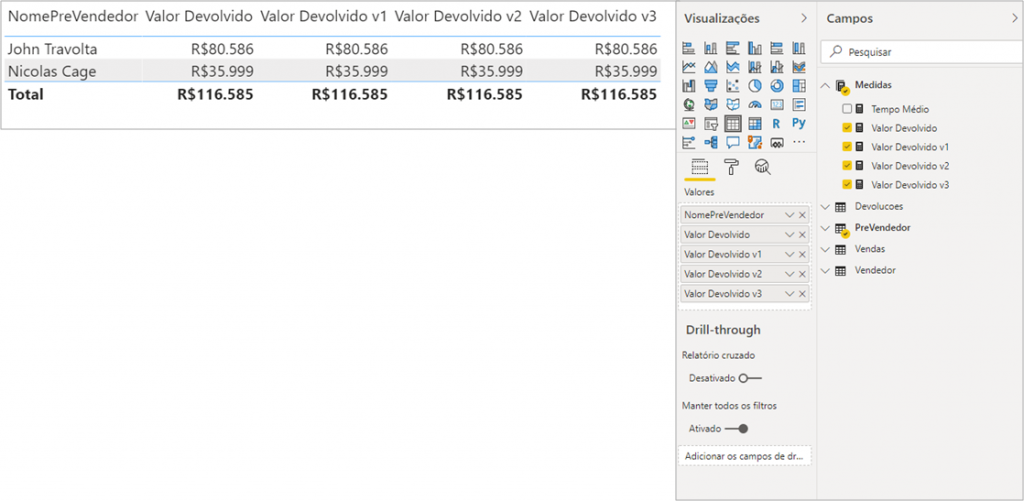Toggle the Relatório cruzado switch

tap(749, 378)
